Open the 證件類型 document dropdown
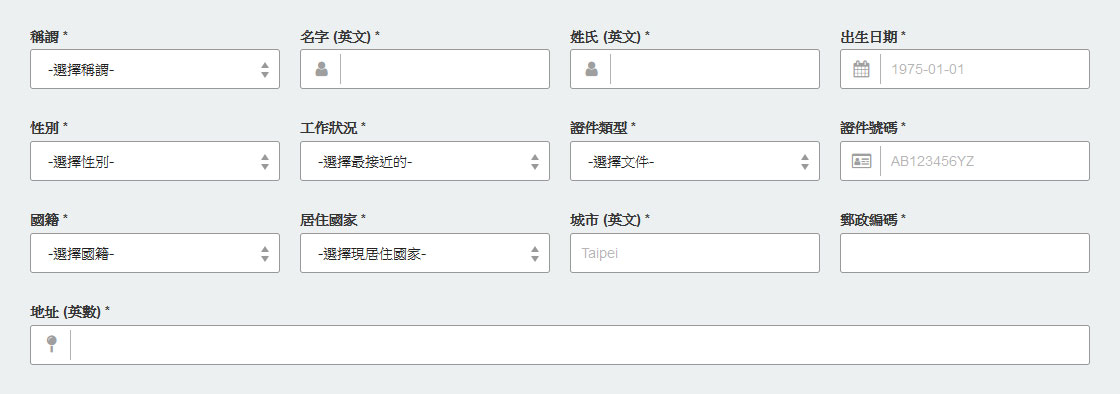The width and height of the screenshot is (1120, 394). click(x=695, y=161)
